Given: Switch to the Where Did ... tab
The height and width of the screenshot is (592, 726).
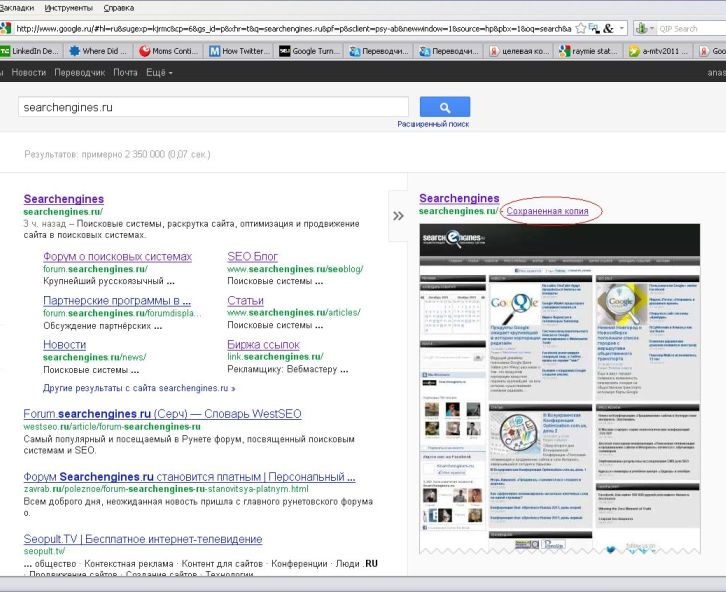Looking at the screenshot, I should pyautogui.click(x=98, y=51).
